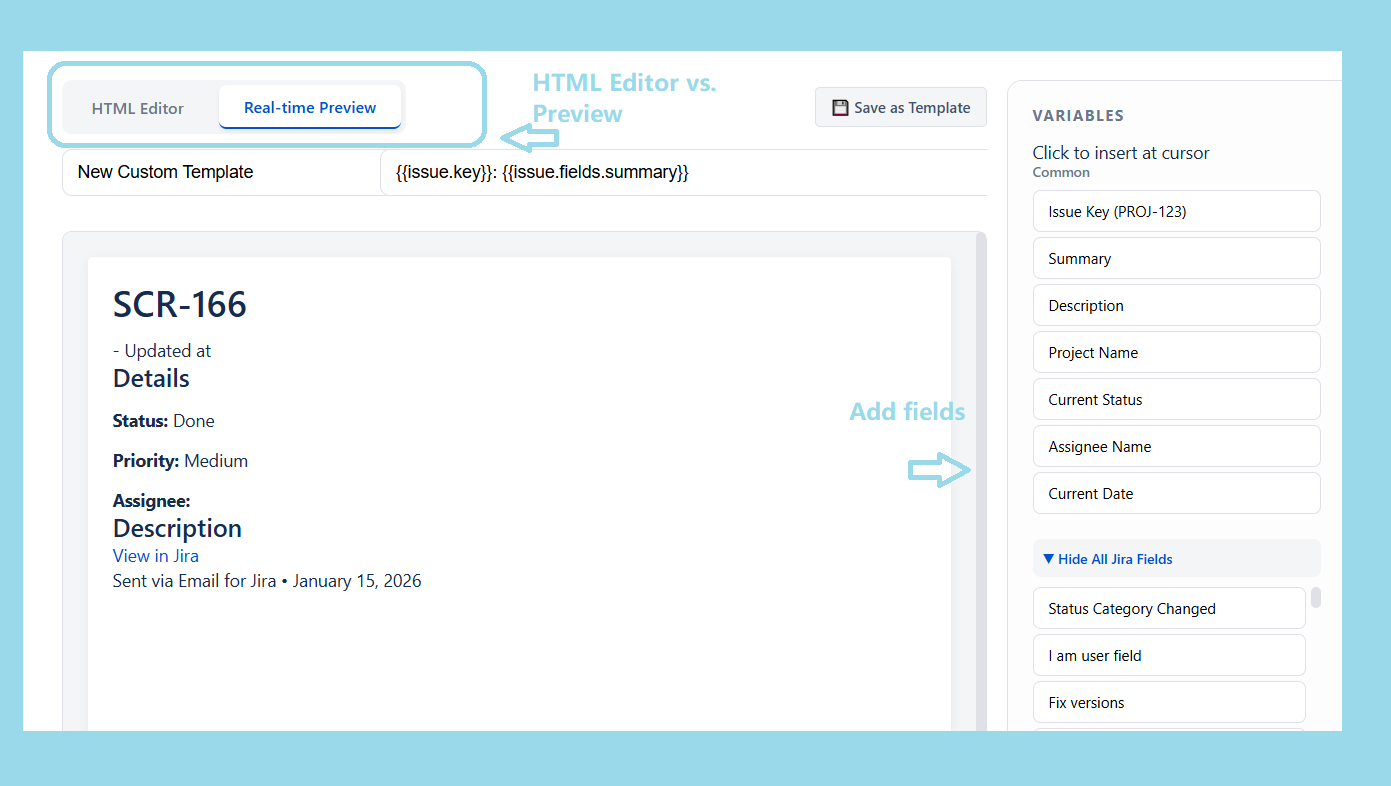This screenshot has height=786, width=1391.
Task: Add the Assignee Name variable
Action: click(x=1176, y=446)
